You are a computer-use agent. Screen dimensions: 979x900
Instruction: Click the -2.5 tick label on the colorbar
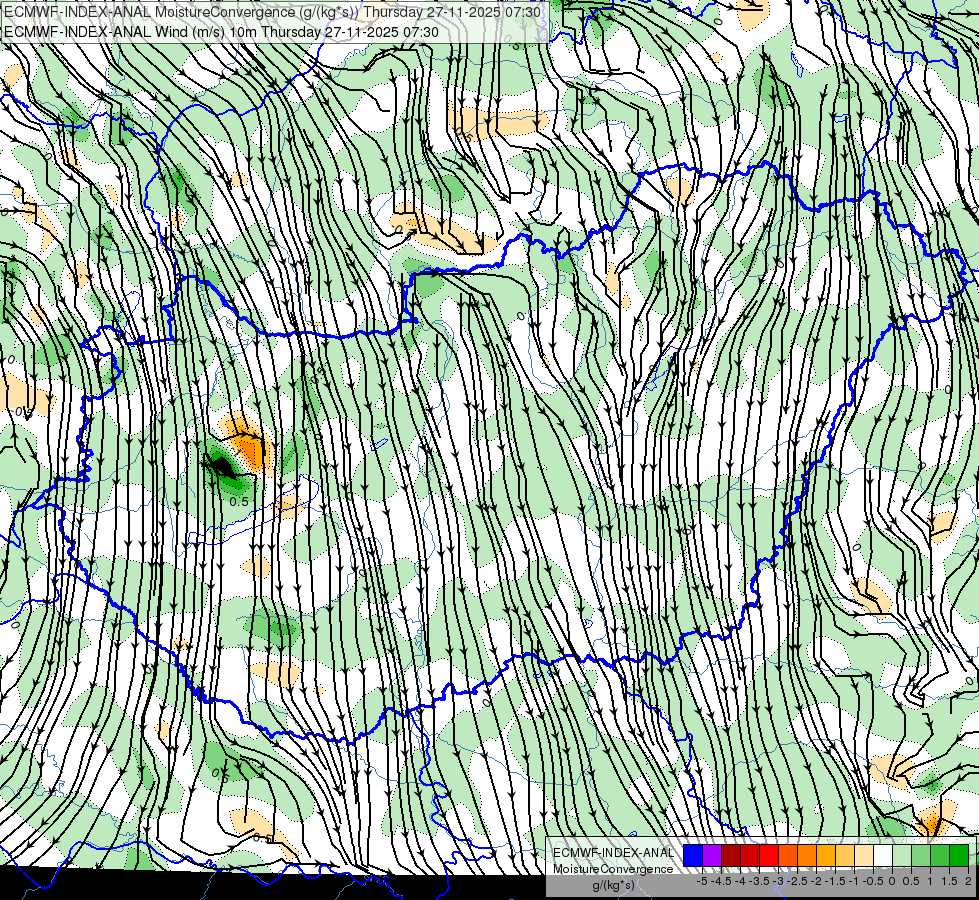tap(797, 881)
